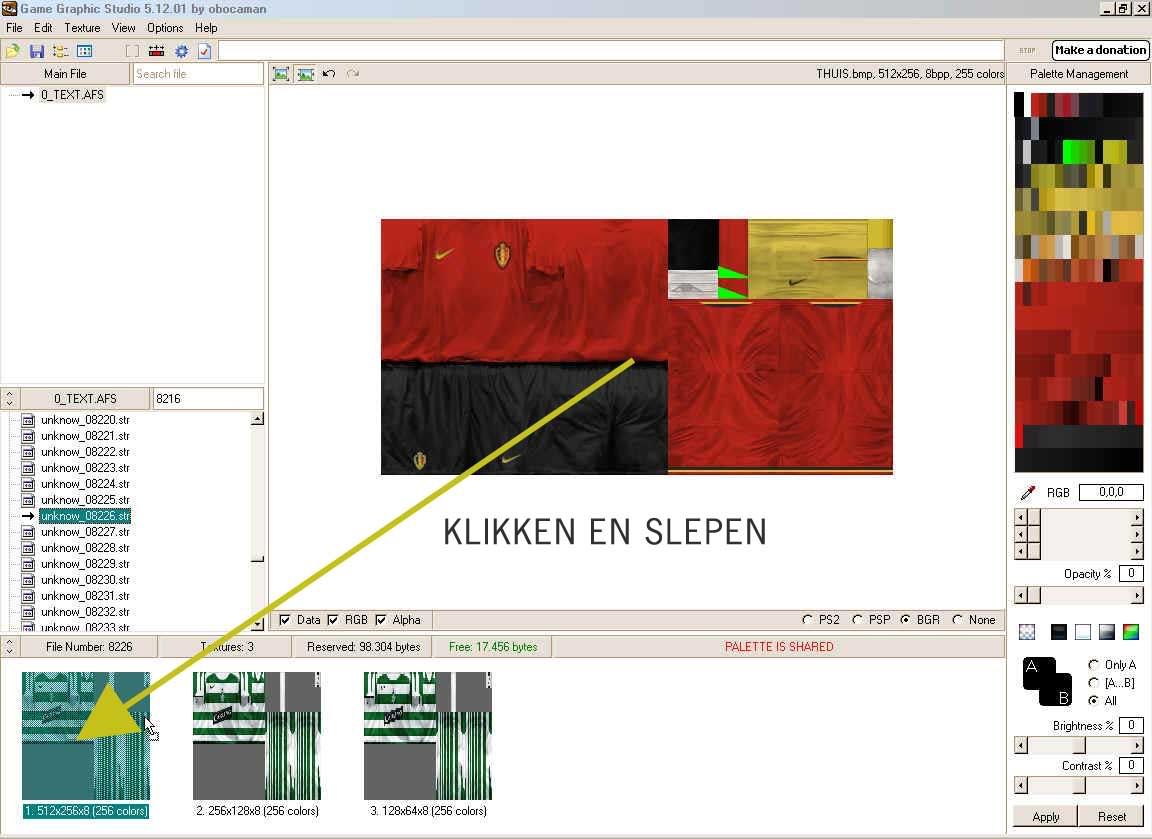Pick a color with the eyedropper icon
The image size is (1152, 839).
1028,492
